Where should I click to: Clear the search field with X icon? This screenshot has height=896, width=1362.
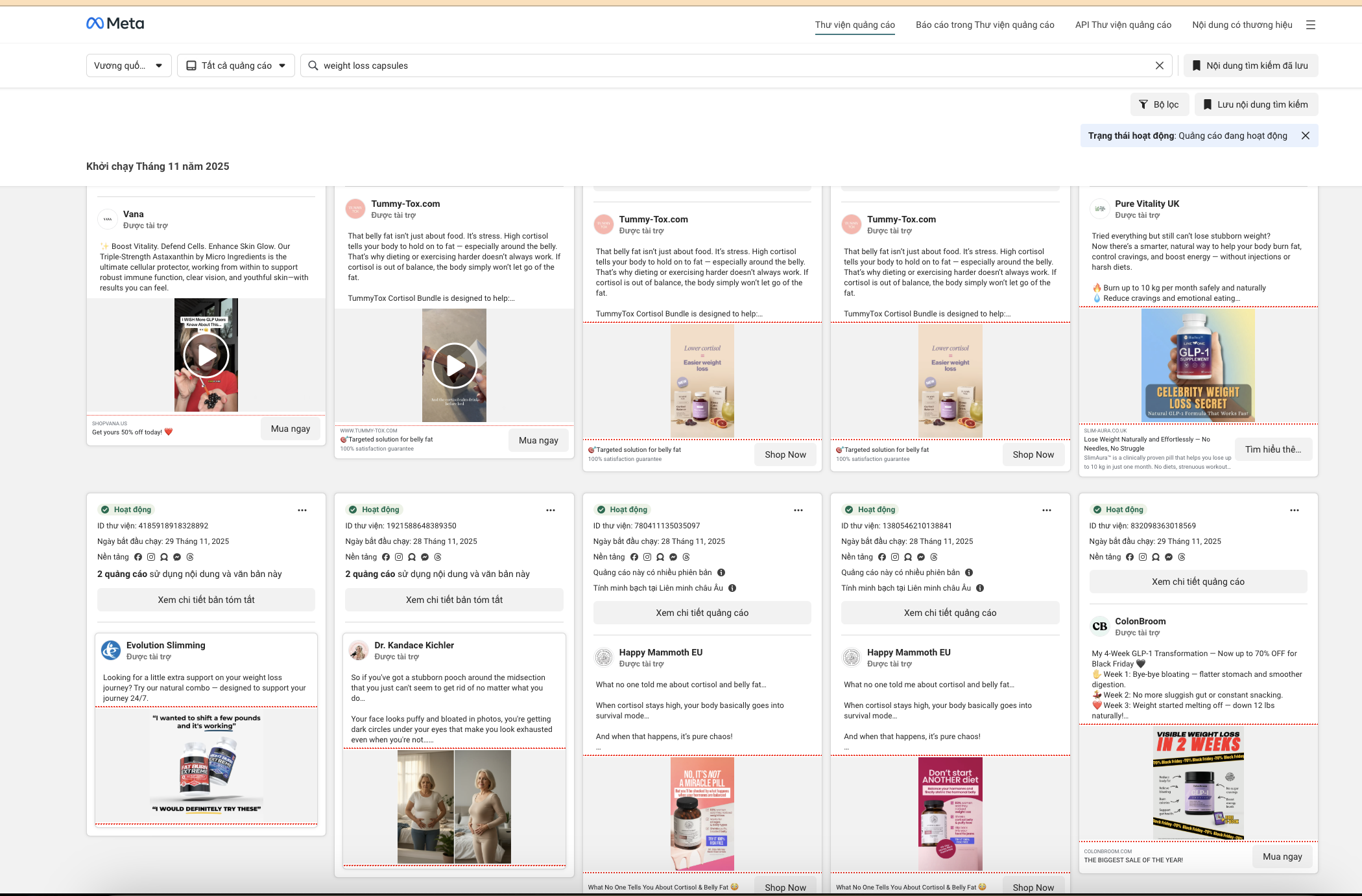1160,65
